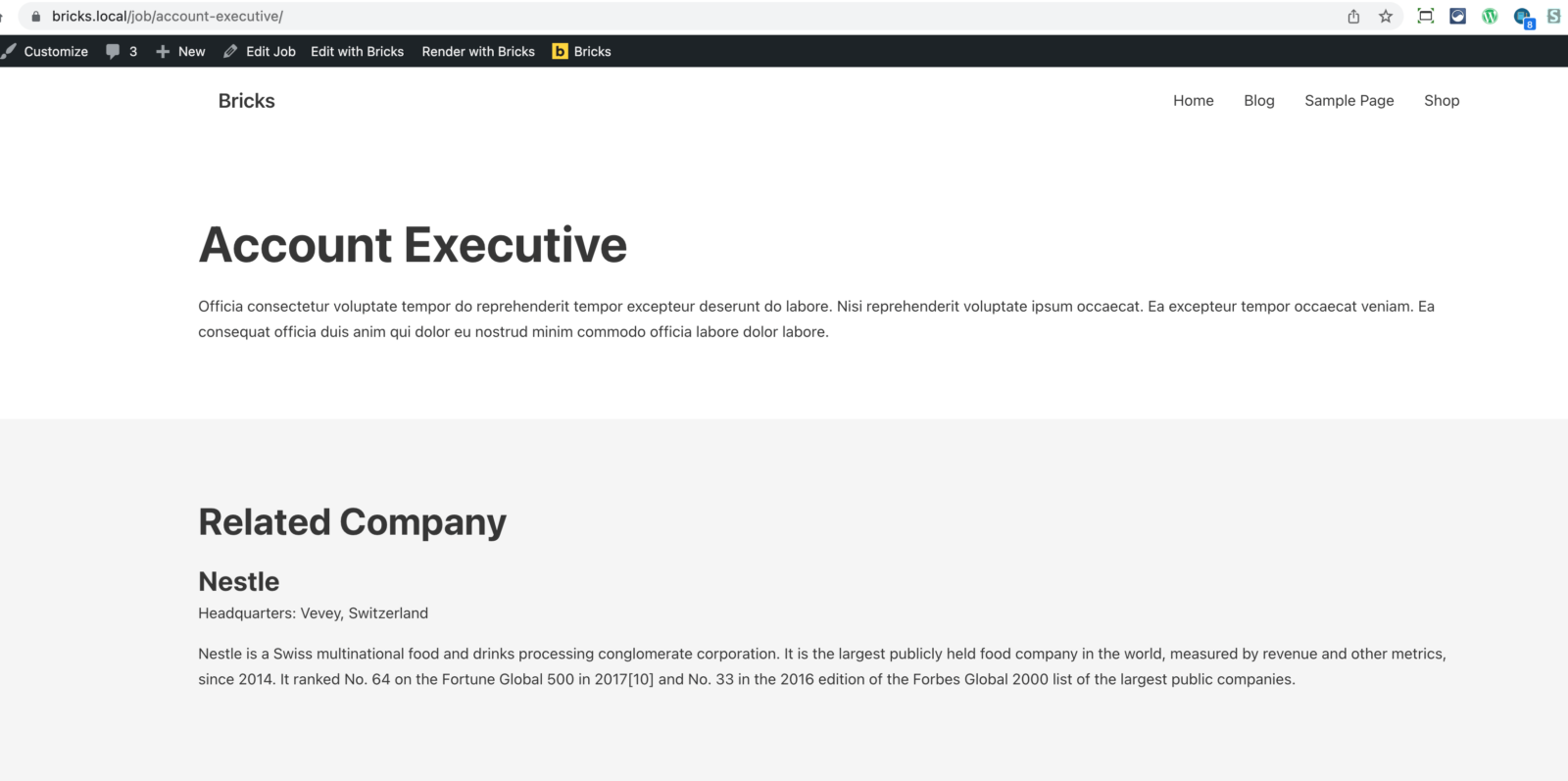This screenshot has height=781, width=1568.
Task: Click paragraph starting 'Nestle is a Swiss multinational'
Action: pyautogui.click(x=822, y=666)
